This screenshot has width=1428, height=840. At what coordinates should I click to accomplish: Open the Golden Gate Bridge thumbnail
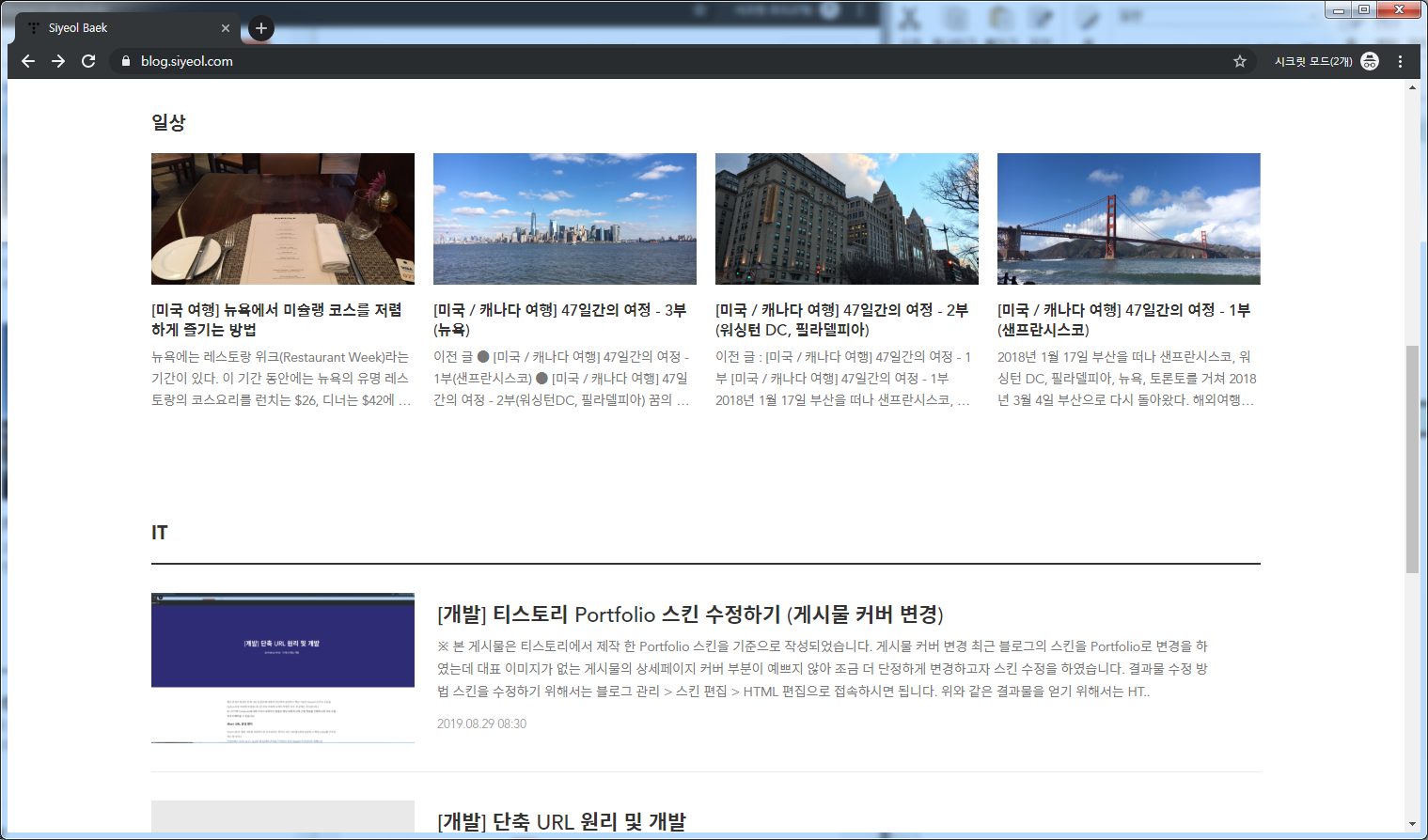pyautogui.click(x=1129, y=219)
